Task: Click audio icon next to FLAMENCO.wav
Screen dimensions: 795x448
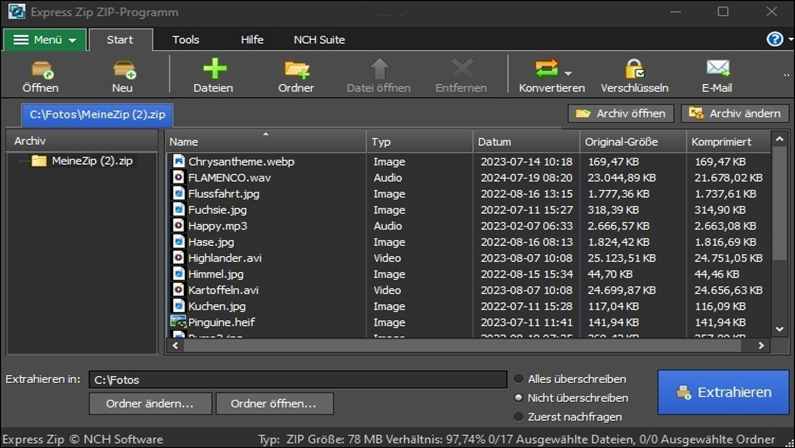Action: click(178, 177)
